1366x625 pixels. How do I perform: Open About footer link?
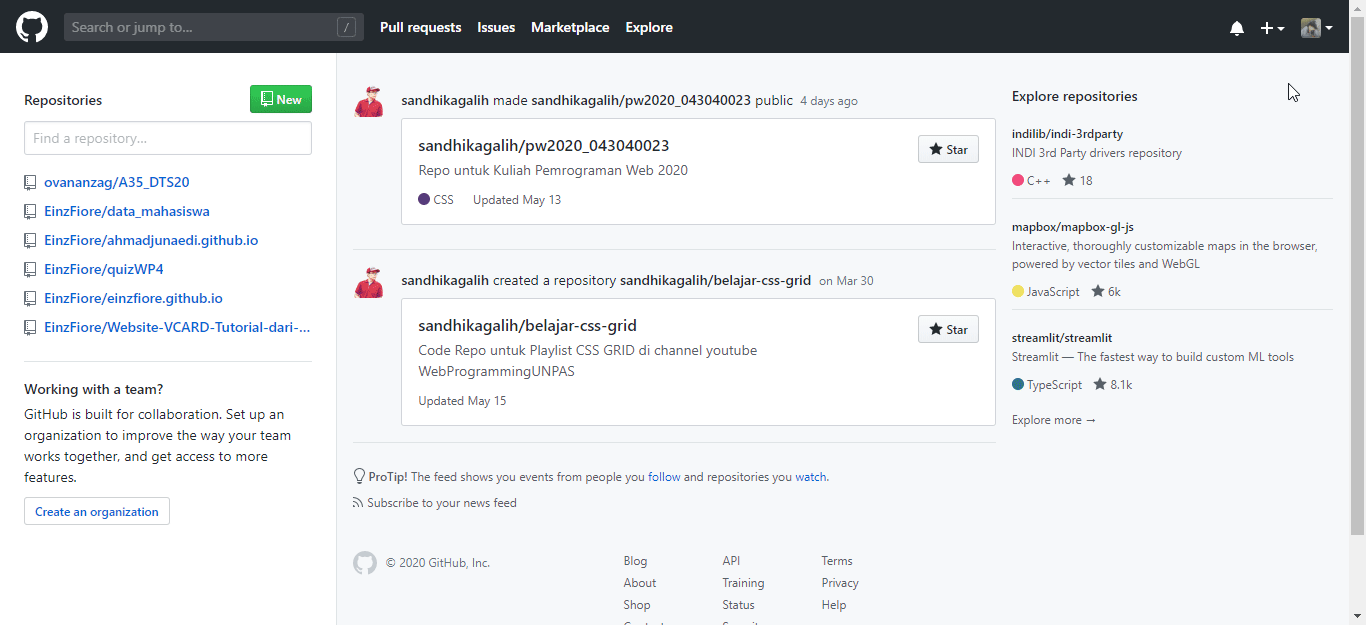click(x=640, y=583)
